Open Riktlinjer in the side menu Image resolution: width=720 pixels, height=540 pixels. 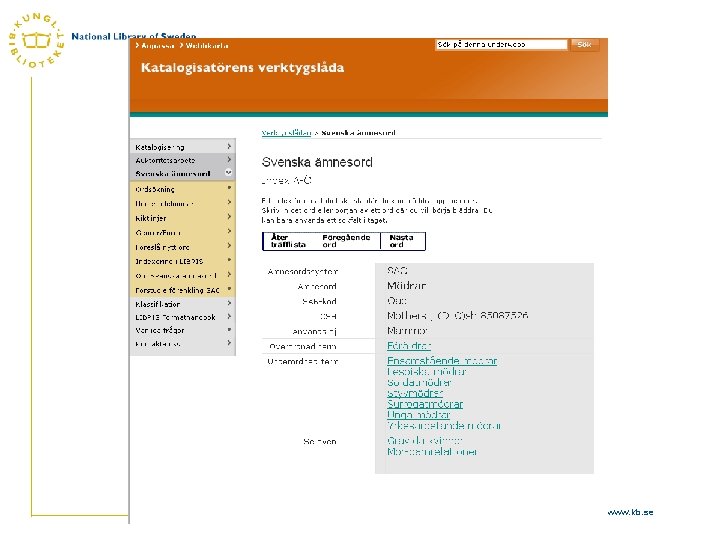(x=151, y=218)
